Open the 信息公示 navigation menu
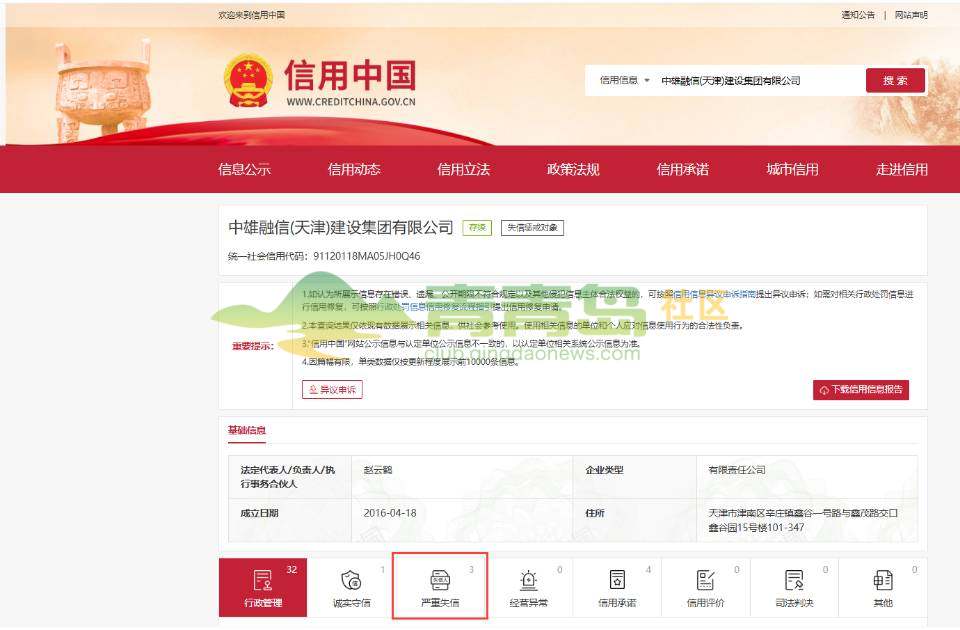Screen dimensions: 960x630 click(244, 170)
